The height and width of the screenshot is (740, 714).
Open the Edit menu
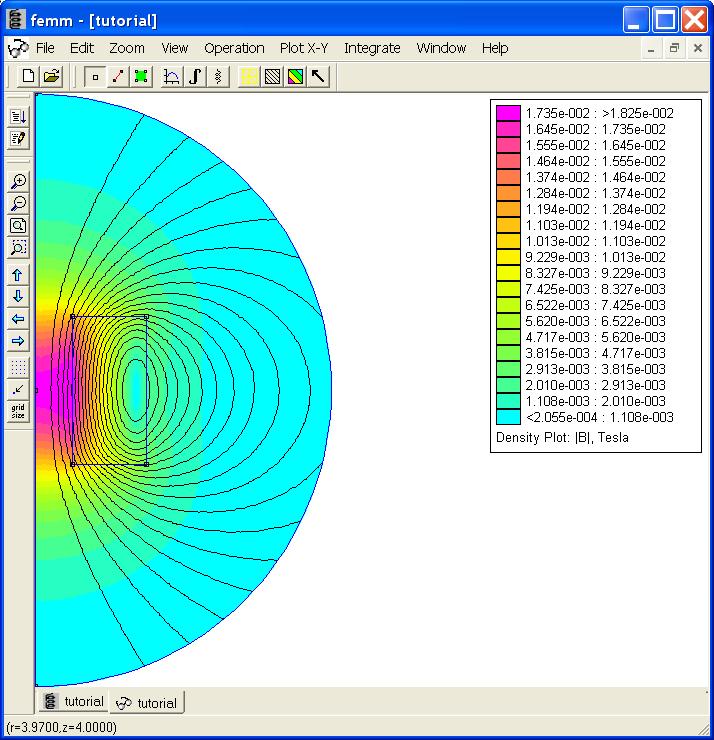[82, 48]
